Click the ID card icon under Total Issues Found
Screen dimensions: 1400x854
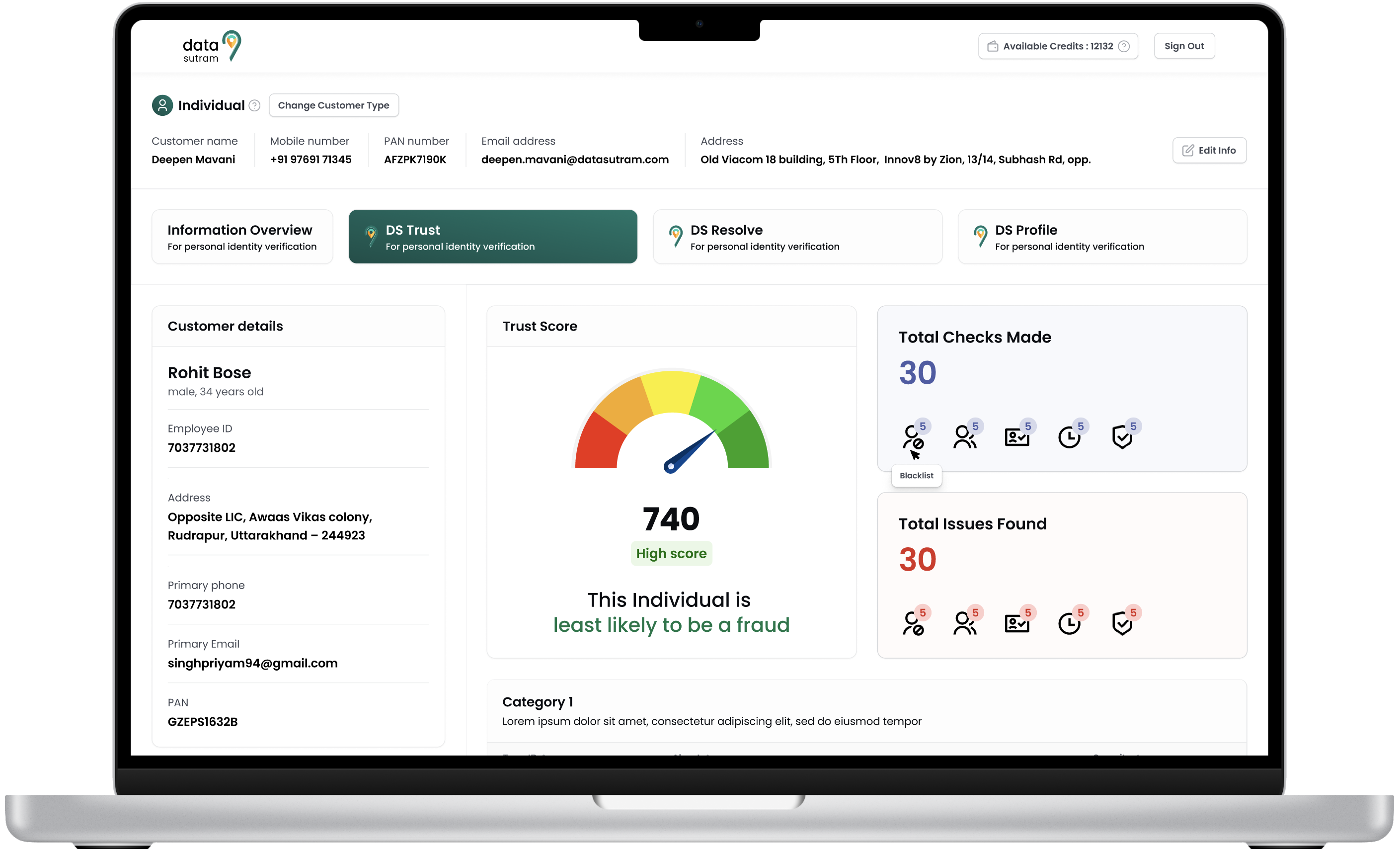1016,624
